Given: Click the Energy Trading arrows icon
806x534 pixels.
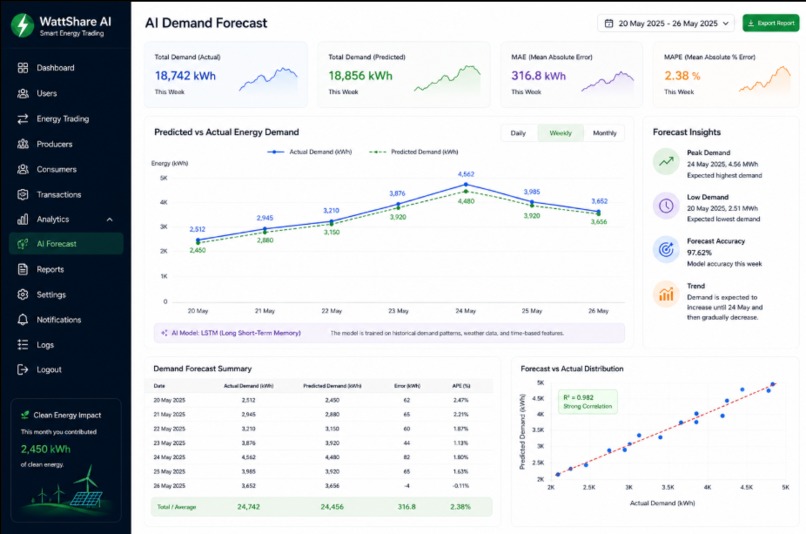Looking at the screenshot, I should coord(23,119).
